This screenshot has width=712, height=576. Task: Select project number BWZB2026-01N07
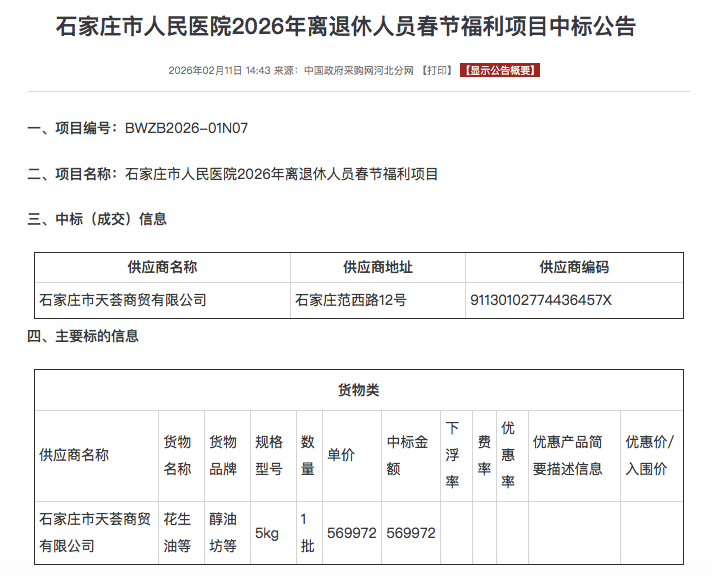[186, 128]
